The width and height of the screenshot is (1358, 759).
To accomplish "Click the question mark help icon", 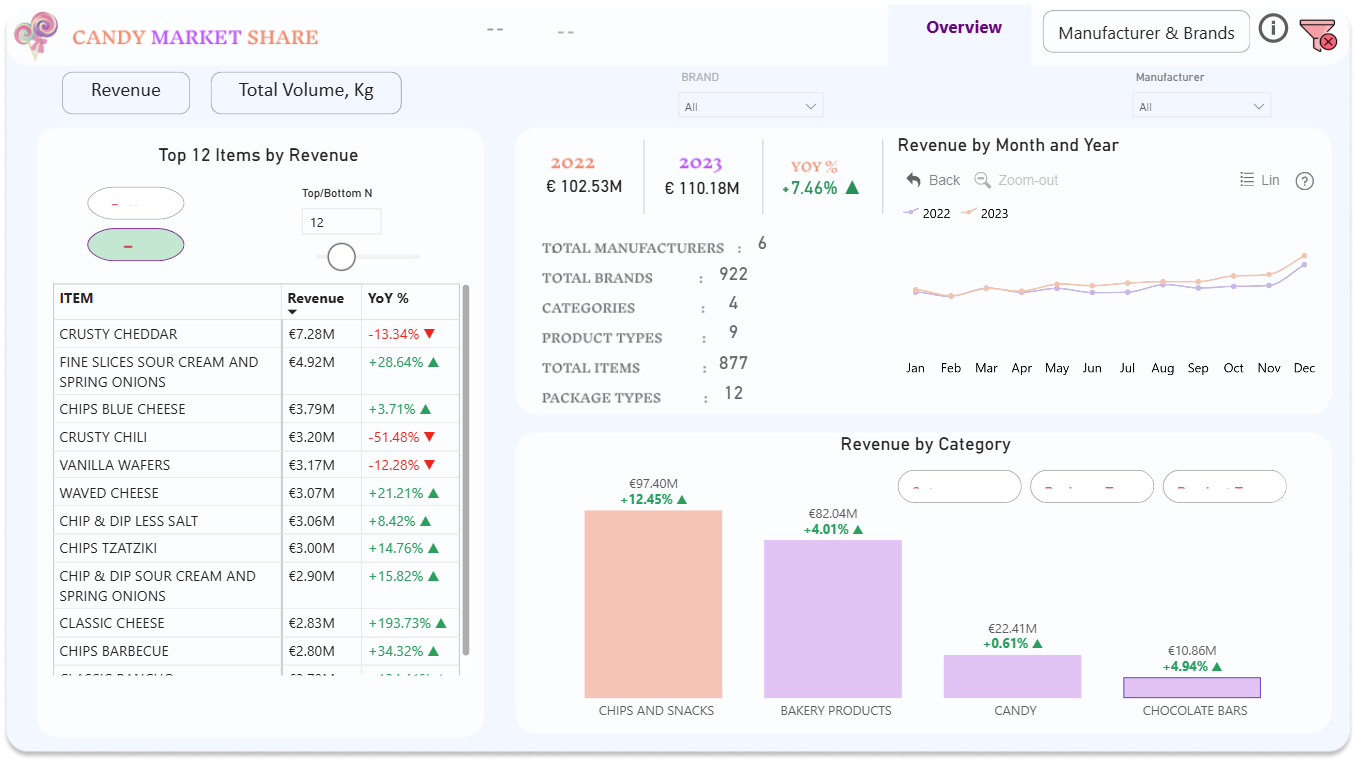I will click(1304, 181).
